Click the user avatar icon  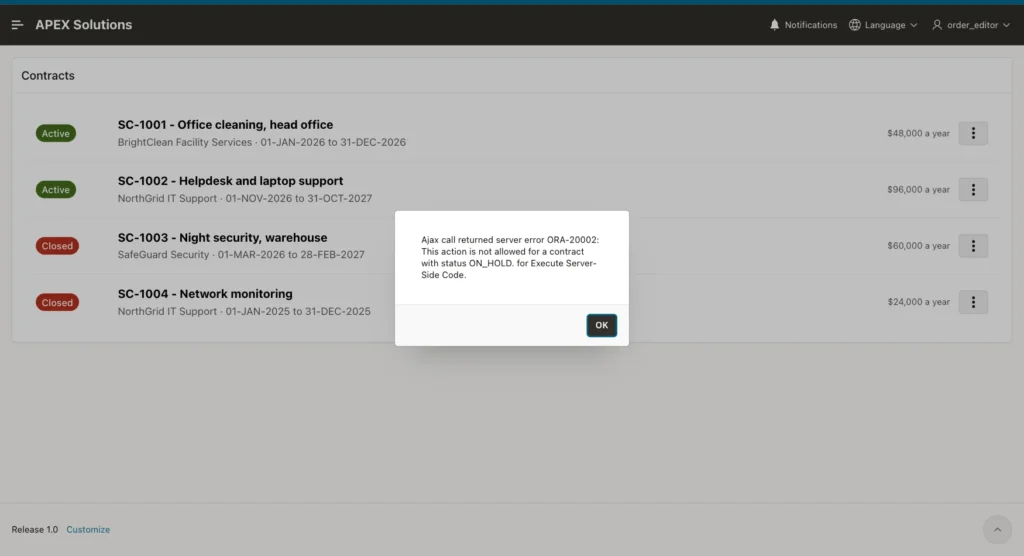click(x=937, y=25)
